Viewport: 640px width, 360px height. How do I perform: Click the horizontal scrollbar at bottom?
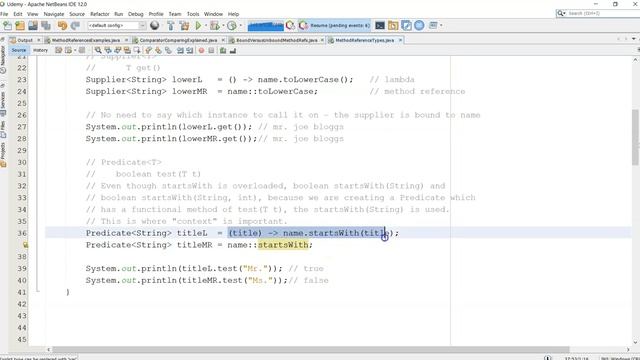[310, 349]
